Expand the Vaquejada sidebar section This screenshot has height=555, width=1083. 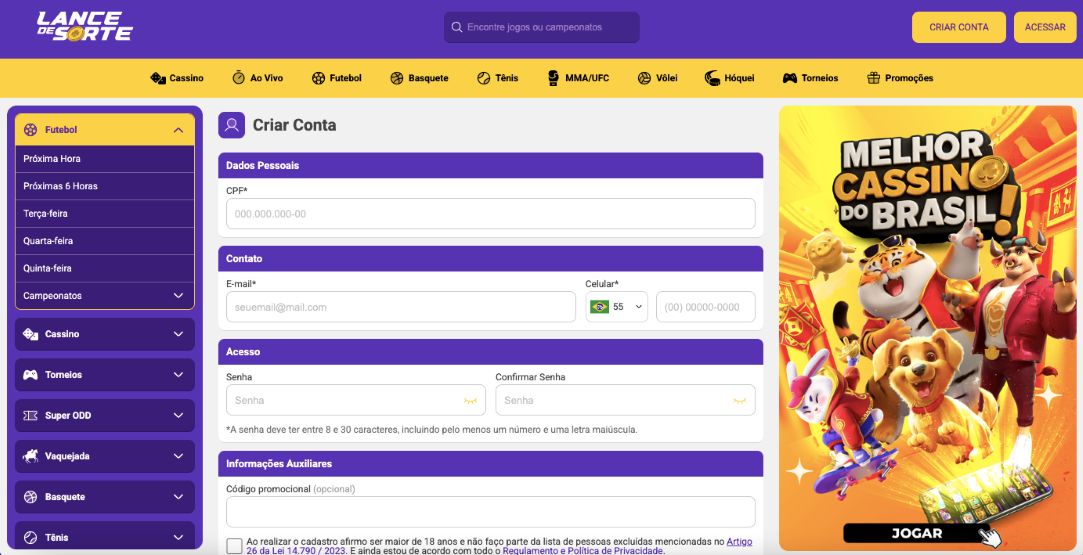[x=178, y=456]
